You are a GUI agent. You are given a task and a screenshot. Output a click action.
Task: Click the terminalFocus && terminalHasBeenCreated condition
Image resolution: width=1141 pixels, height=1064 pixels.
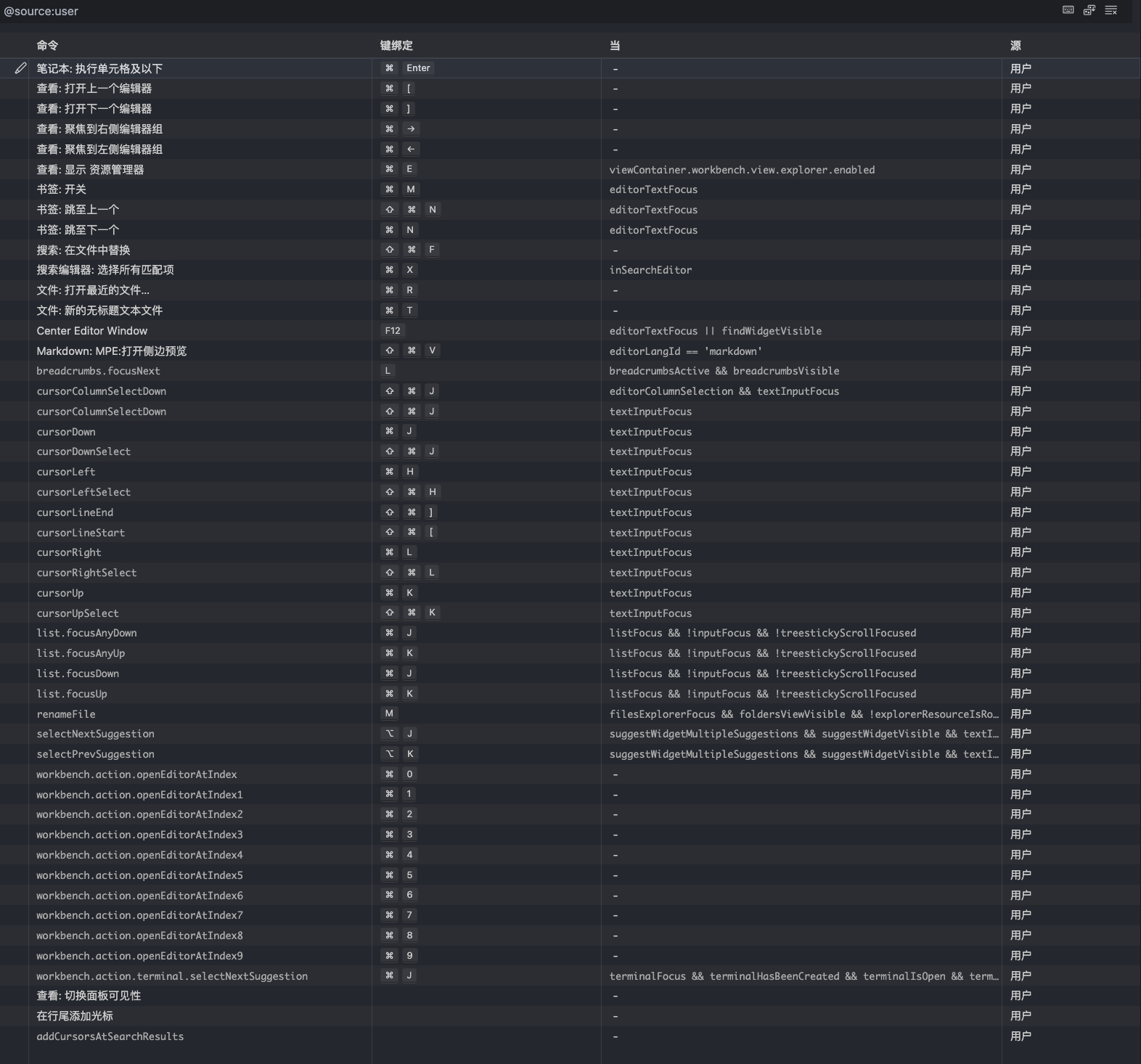pyautogui.click(x=803, y=976)
